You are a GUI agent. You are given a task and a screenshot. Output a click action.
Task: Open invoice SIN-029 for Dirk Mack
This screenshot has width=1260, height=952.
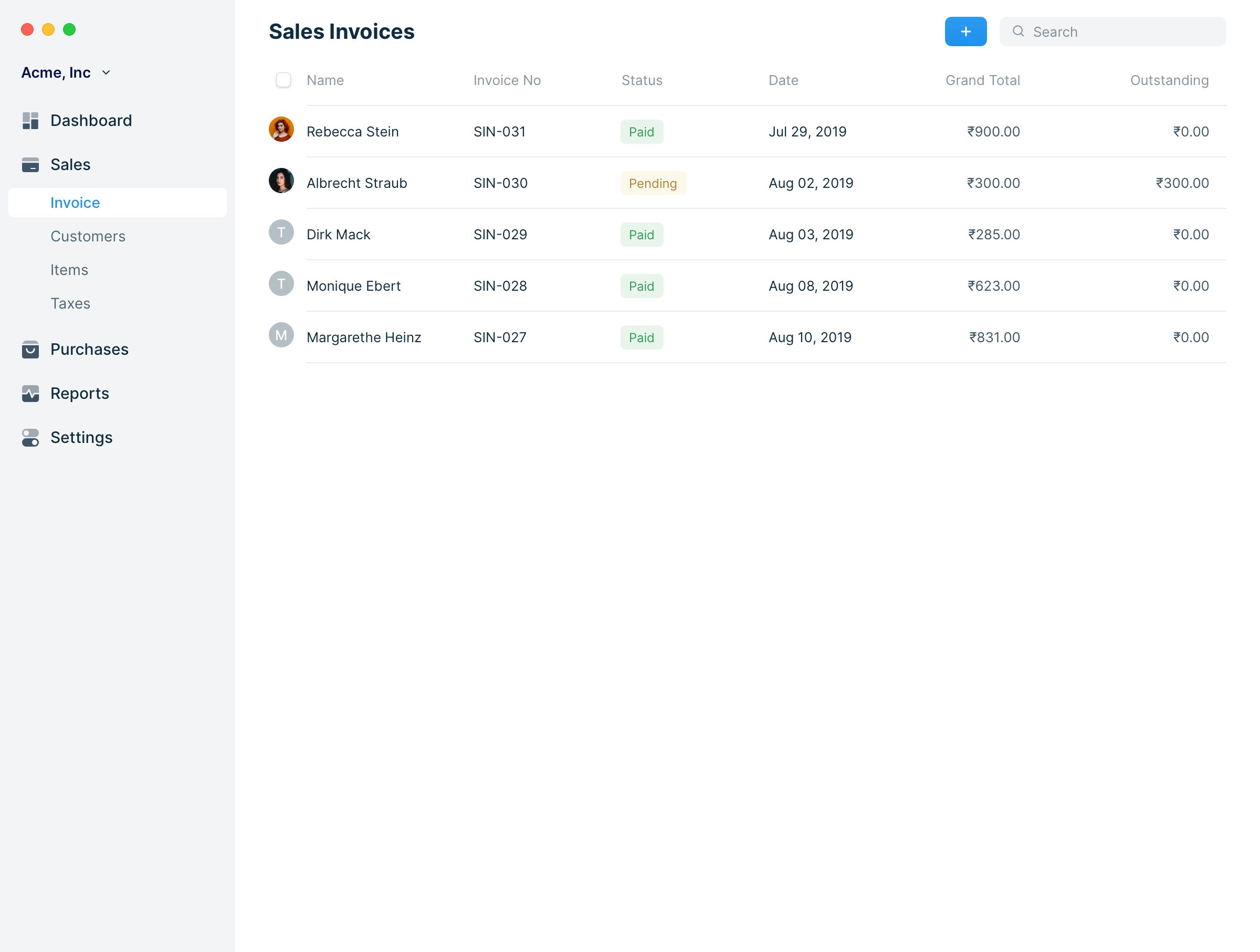click(x=500, y=235)
